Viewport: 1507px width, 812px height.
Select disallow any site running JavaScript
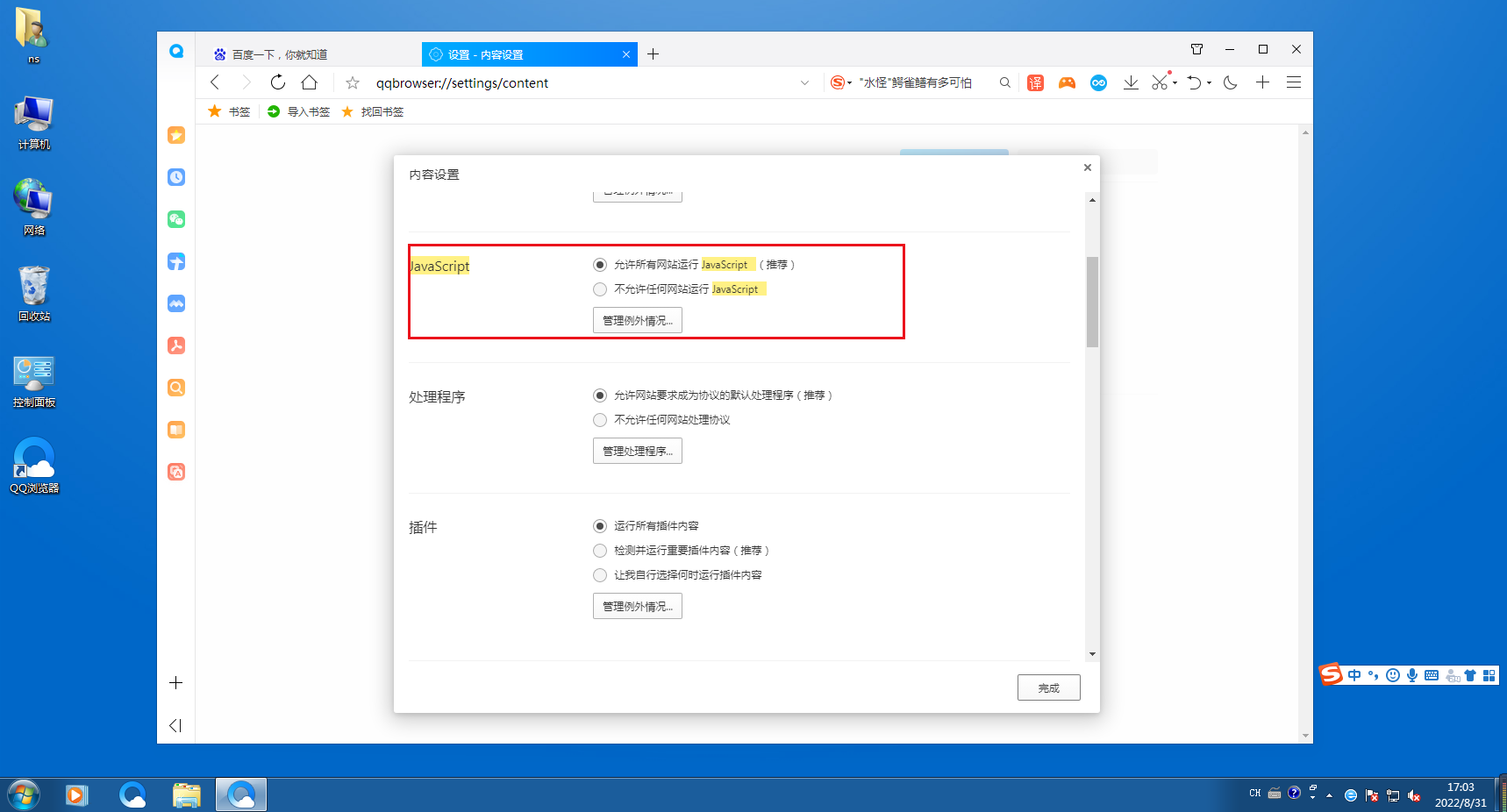coord(600,289)
